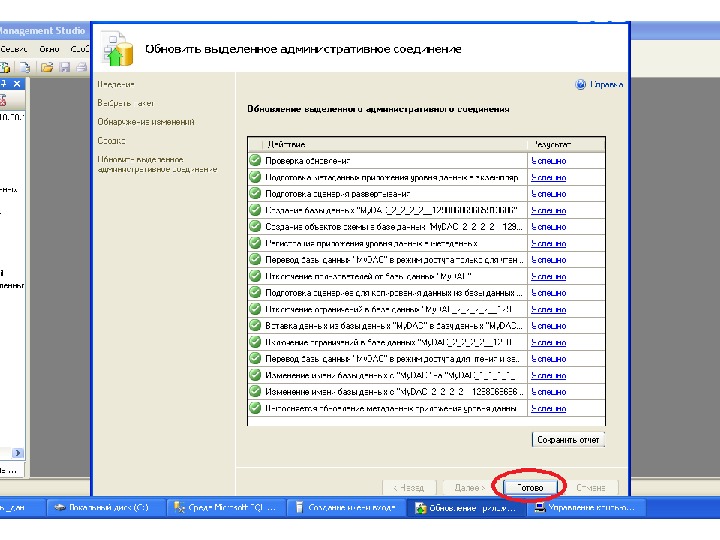Click Обновить выделенное административное соединение sidebar step
This screenshot has width=720, height=540.
click(x=157, y=164)
